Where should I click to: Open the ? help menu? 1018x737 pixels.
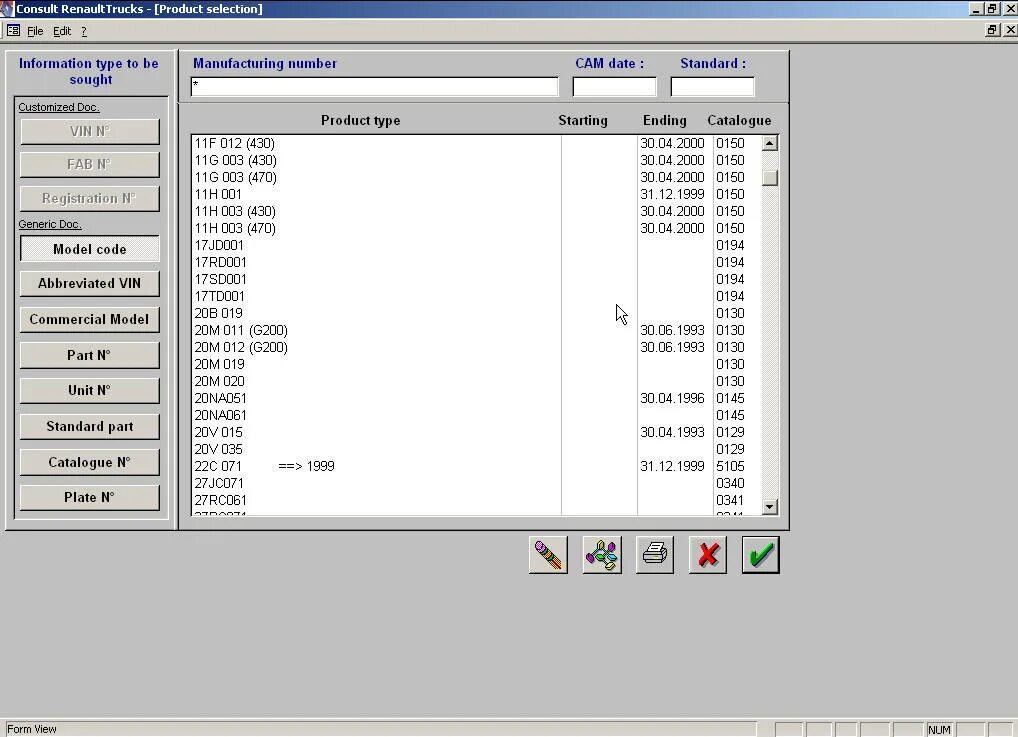pyautogui.click(x=84, y=31)
